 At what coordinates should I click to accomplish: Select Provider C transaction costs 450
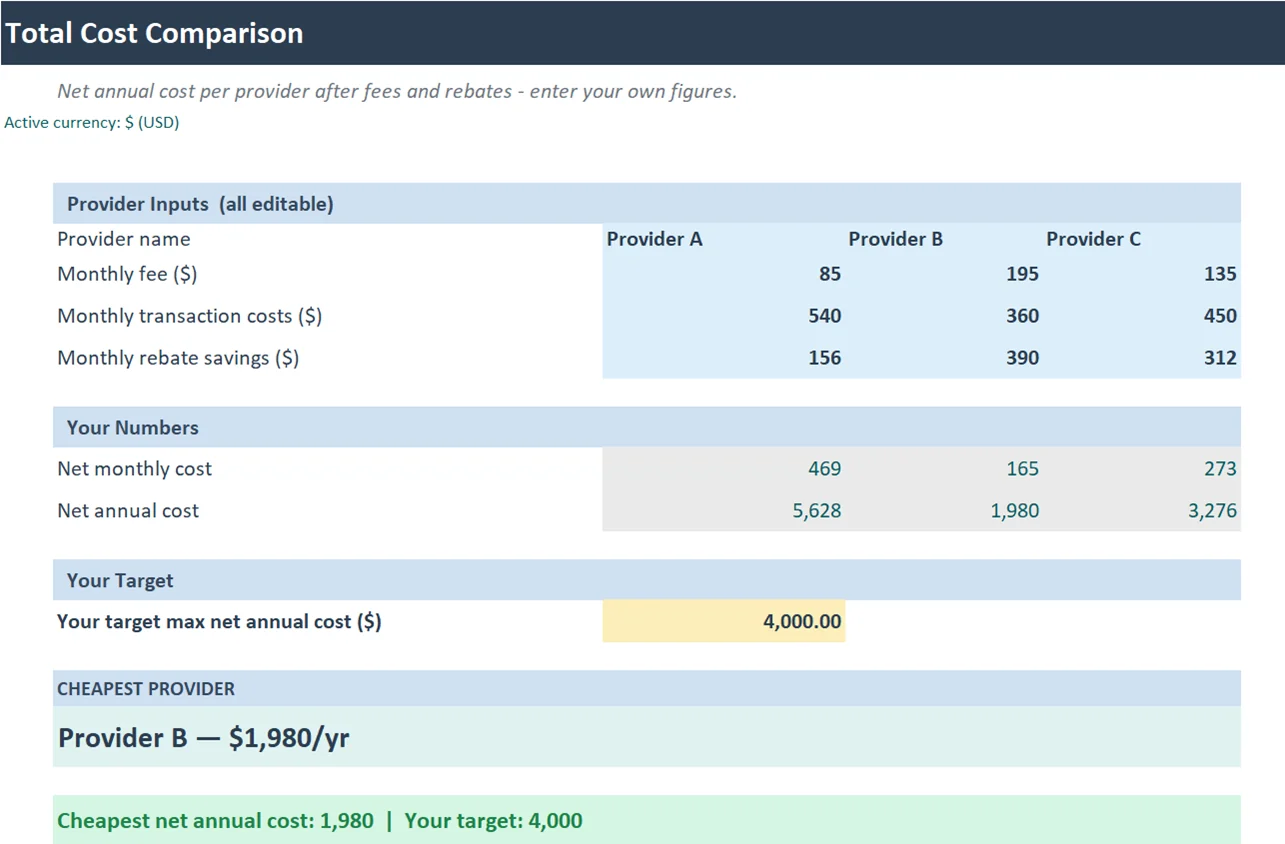click(x=1142, y=316)
